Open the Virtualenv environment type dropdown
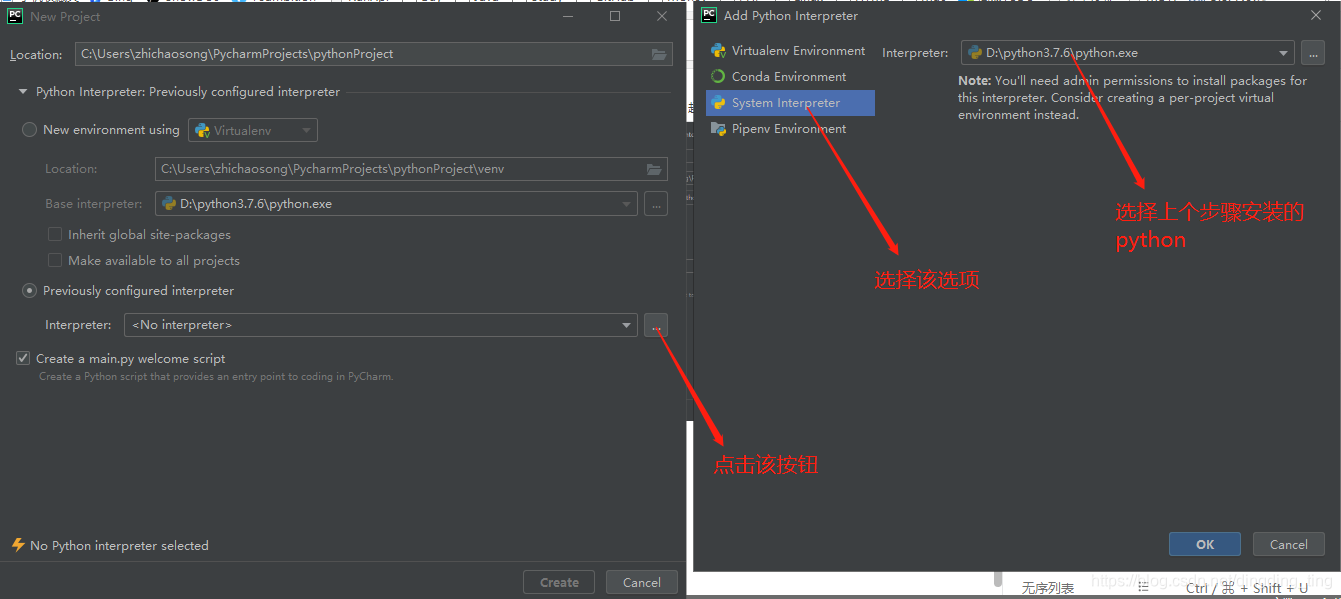 pyautogui.click(x=253, y=130)
